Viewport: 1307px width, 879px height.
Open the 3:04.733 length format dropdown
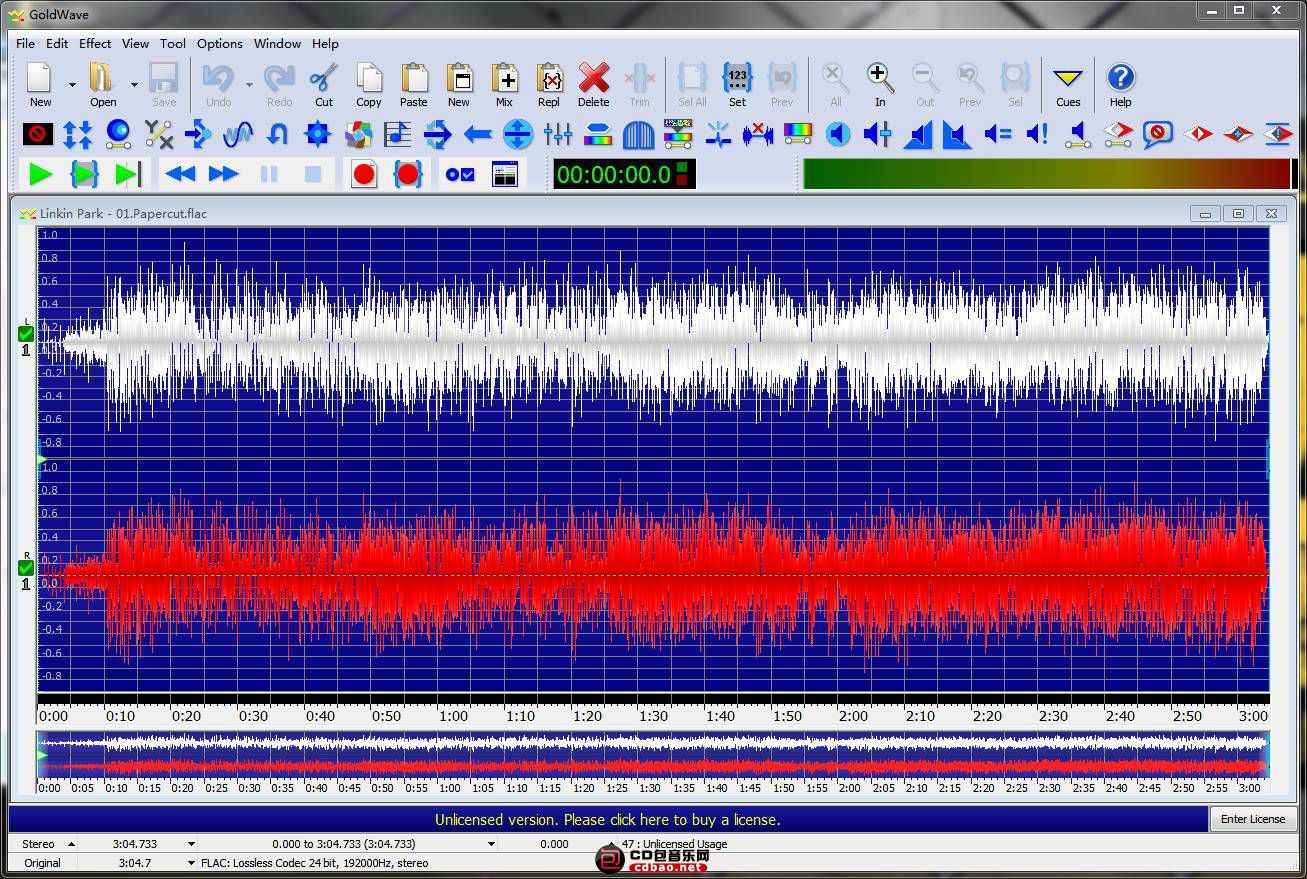191,844
